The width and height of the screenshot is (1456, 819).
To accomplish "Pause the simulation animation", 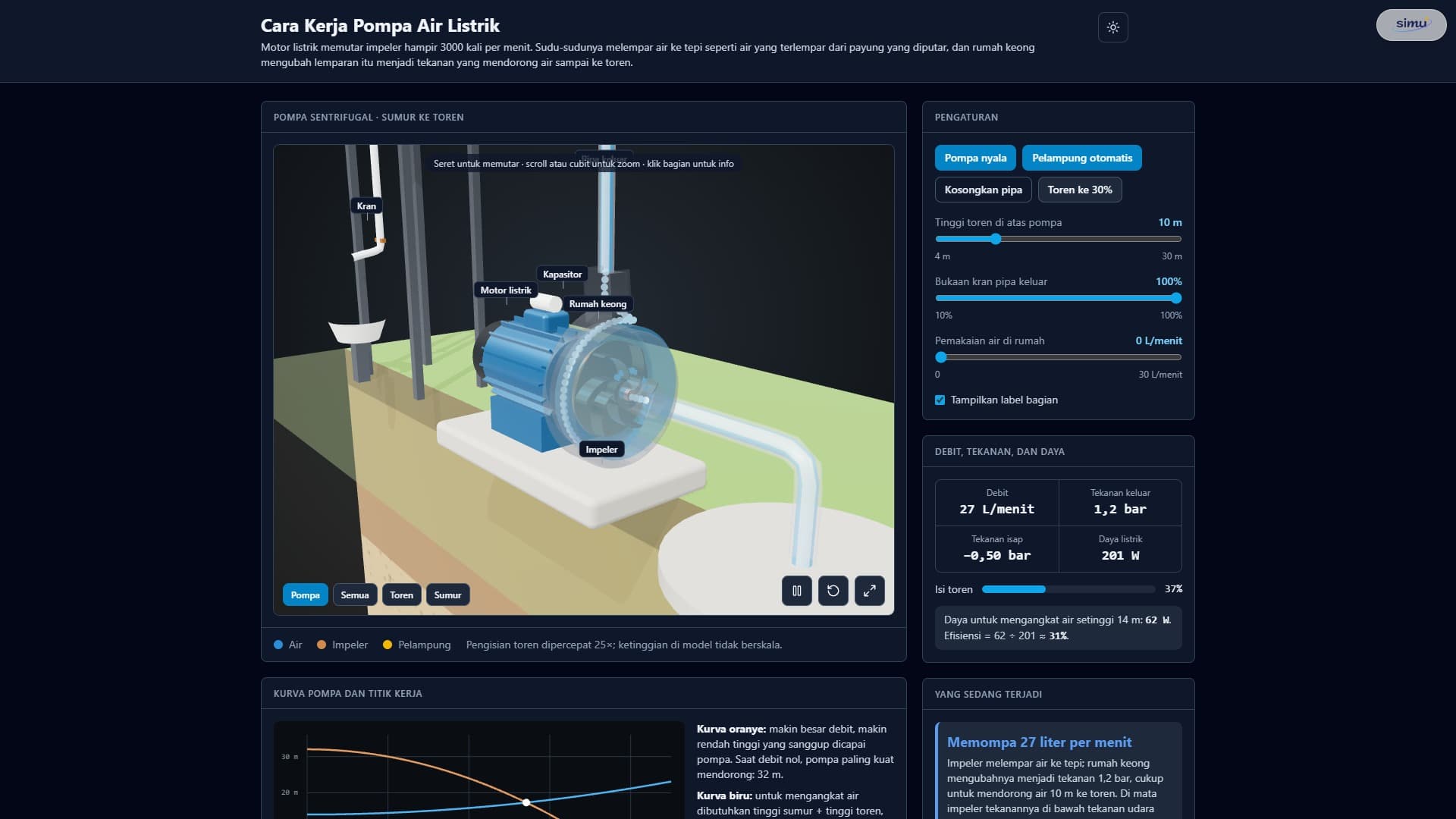I will click(796, 591).
